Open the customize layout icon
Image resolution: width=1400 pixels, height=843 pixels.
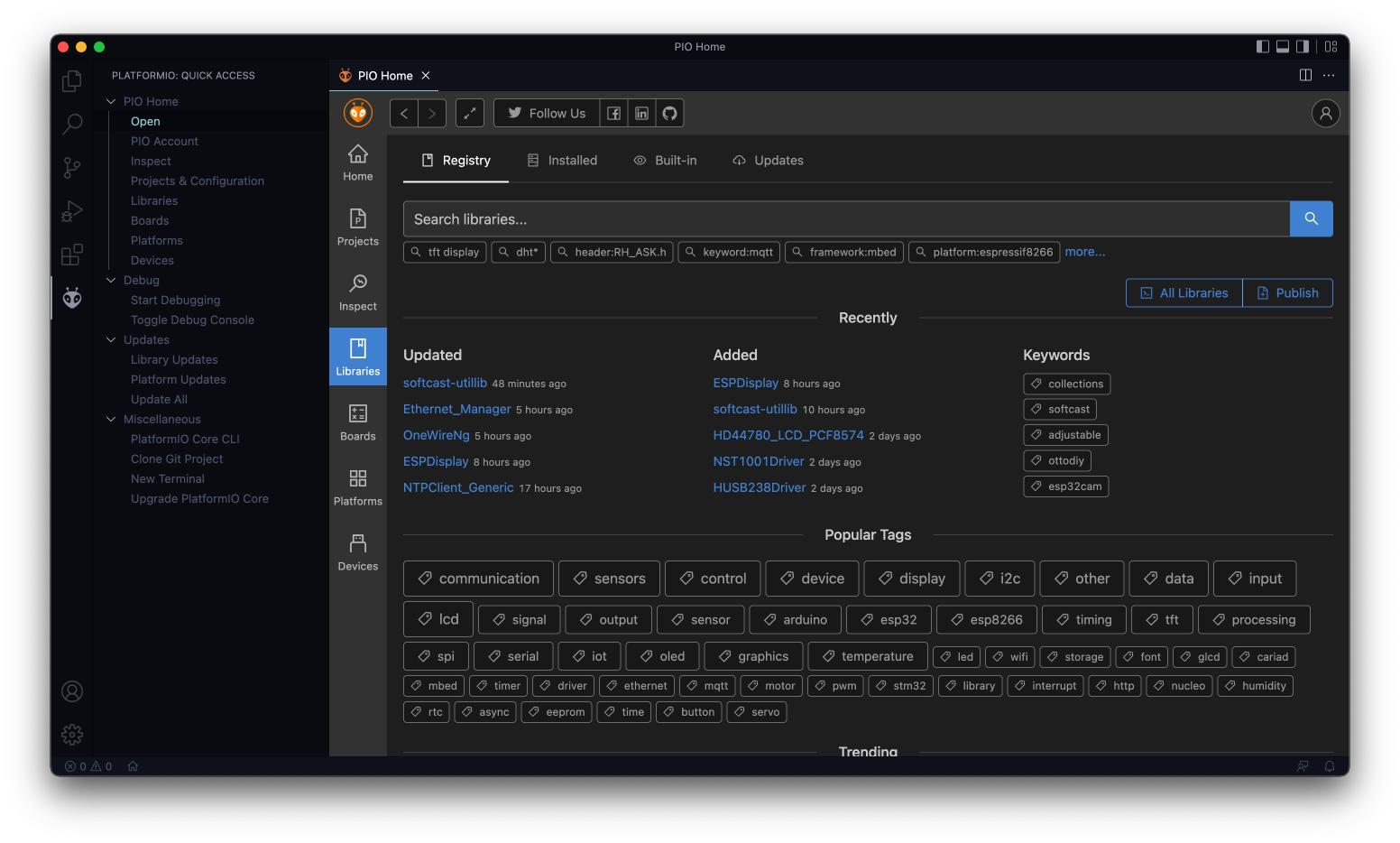point(1331,47)
